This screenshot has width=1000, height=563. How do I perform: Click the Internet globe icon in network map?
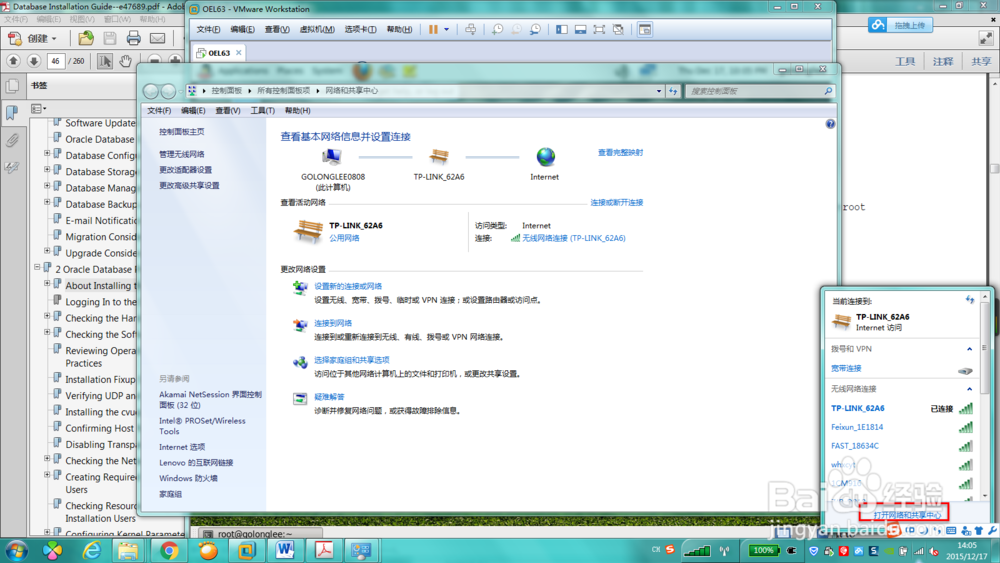coord(545,156)
